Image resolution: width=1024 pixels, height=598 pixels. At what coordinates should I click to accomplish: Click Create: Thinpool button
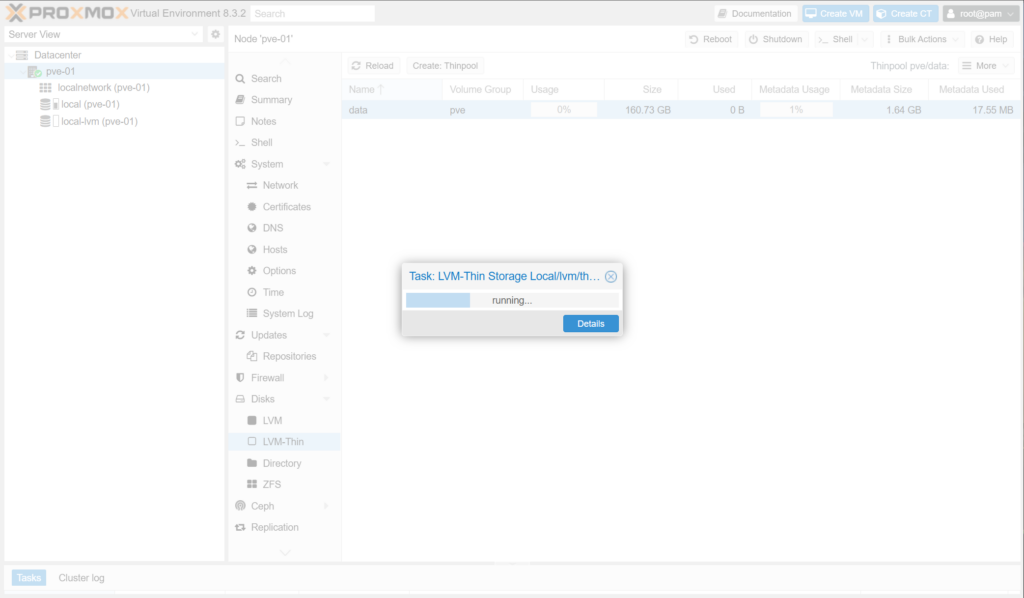tap(445, 66)
